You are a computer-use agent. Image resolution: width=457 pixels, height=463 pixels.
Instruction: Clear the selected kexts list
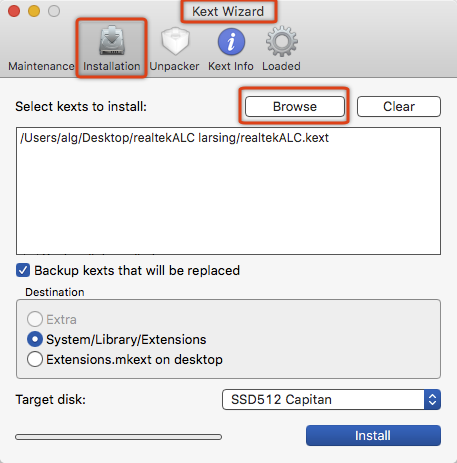tap(399, 107)
